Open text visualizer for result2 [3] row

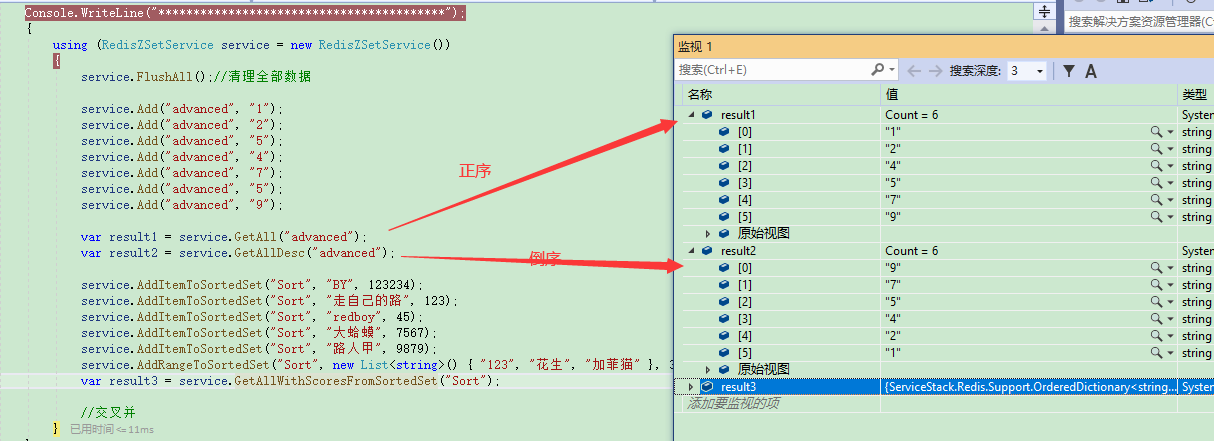pos(1155,319)
